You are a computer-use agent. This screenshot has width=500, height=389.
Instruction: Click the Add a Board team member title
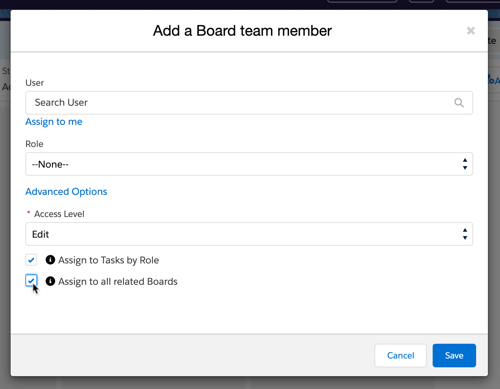tap(242, 31)
